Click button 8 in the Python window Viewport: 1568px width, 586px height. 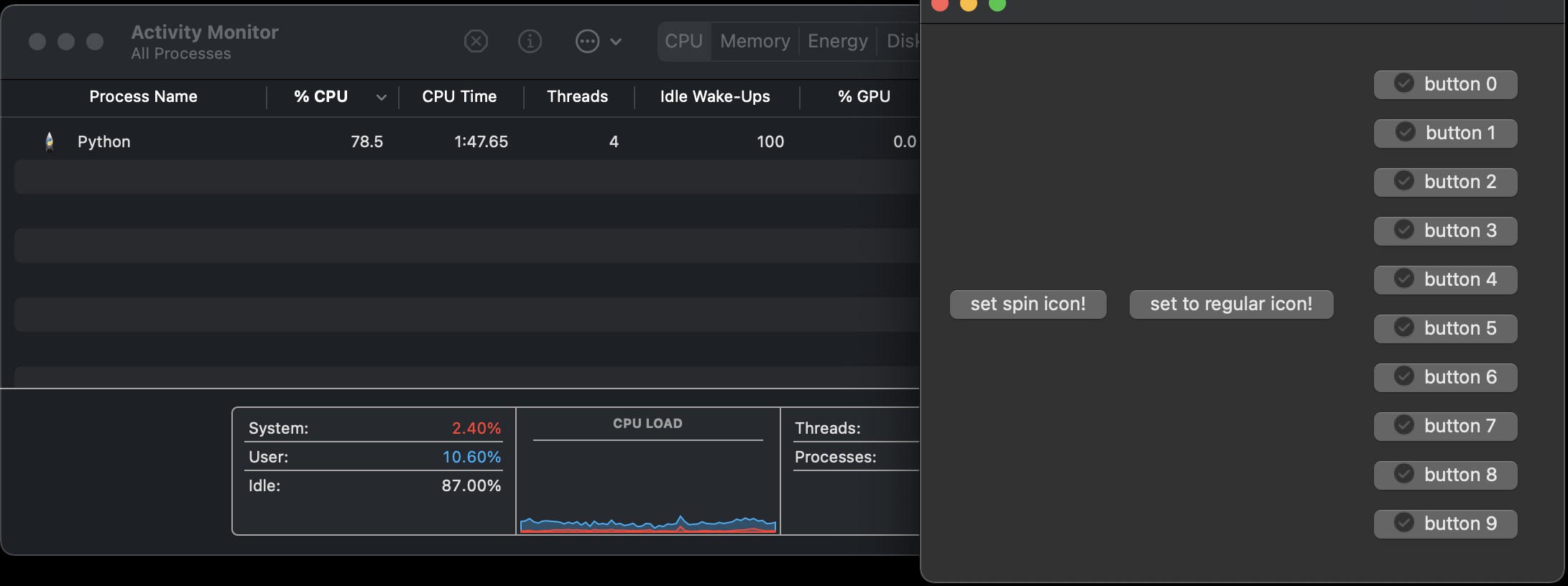click(x=1446, y=475)
